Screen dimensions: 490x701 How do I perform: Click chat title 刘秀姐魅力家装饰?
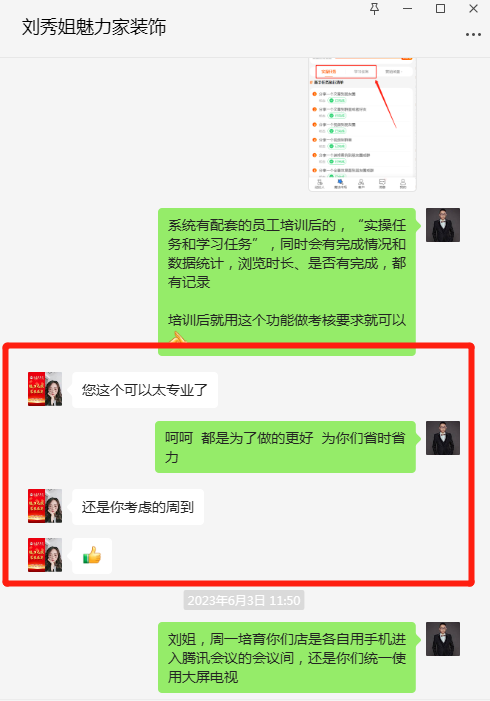[94, 27]
